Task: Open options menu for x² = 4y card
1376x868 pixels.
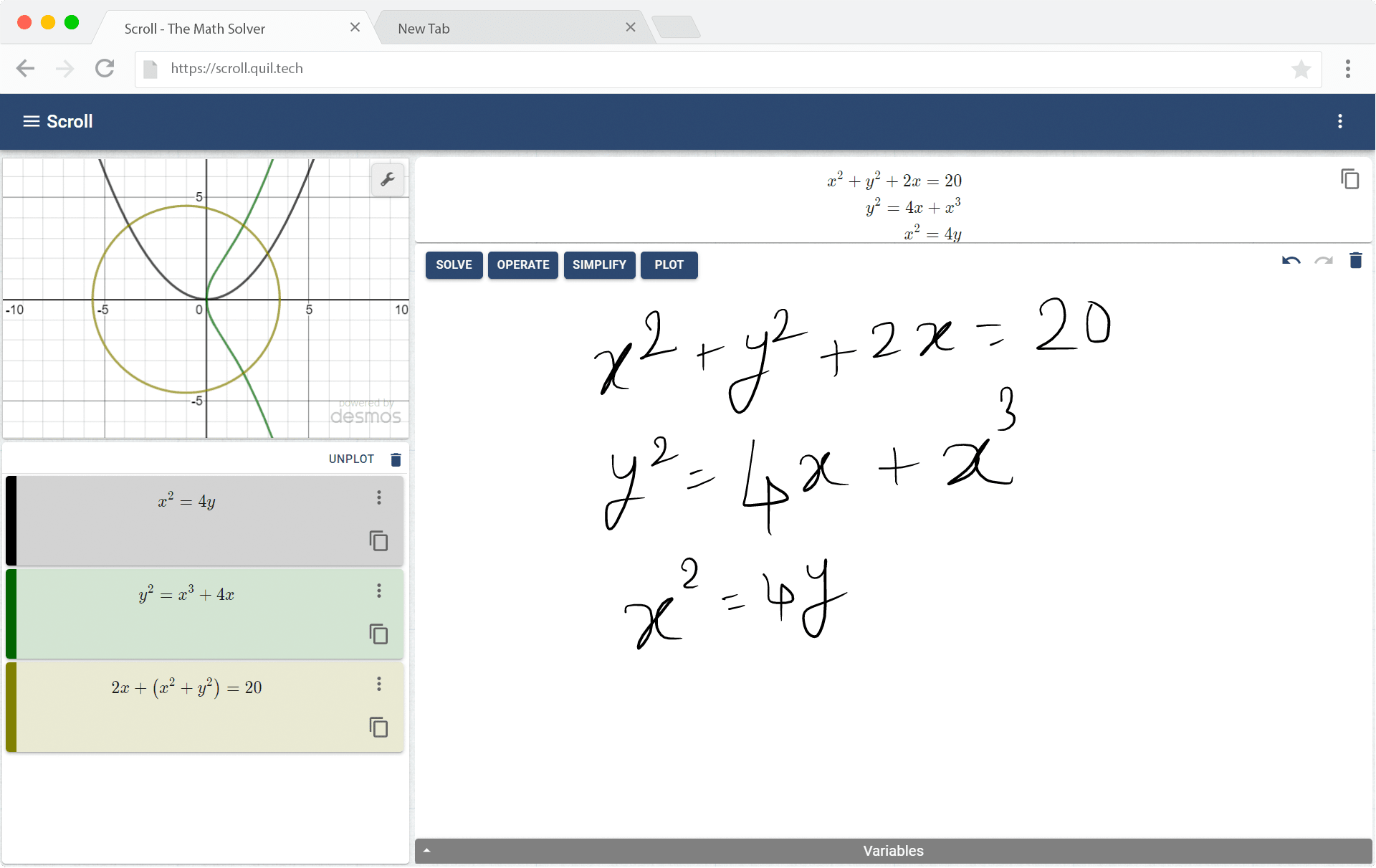Action: pyautogui.click(x=379, y=497)
